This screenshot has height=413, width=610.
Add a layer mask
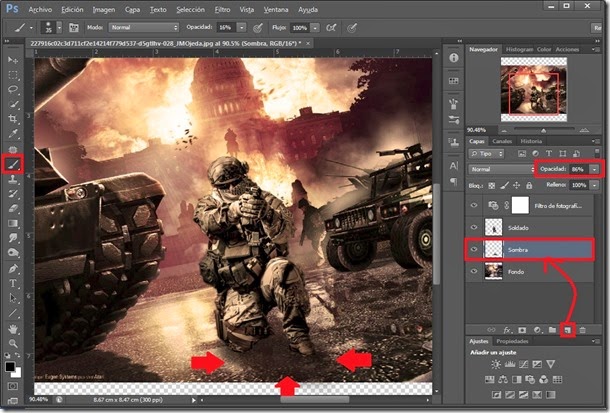click(522, 330)
